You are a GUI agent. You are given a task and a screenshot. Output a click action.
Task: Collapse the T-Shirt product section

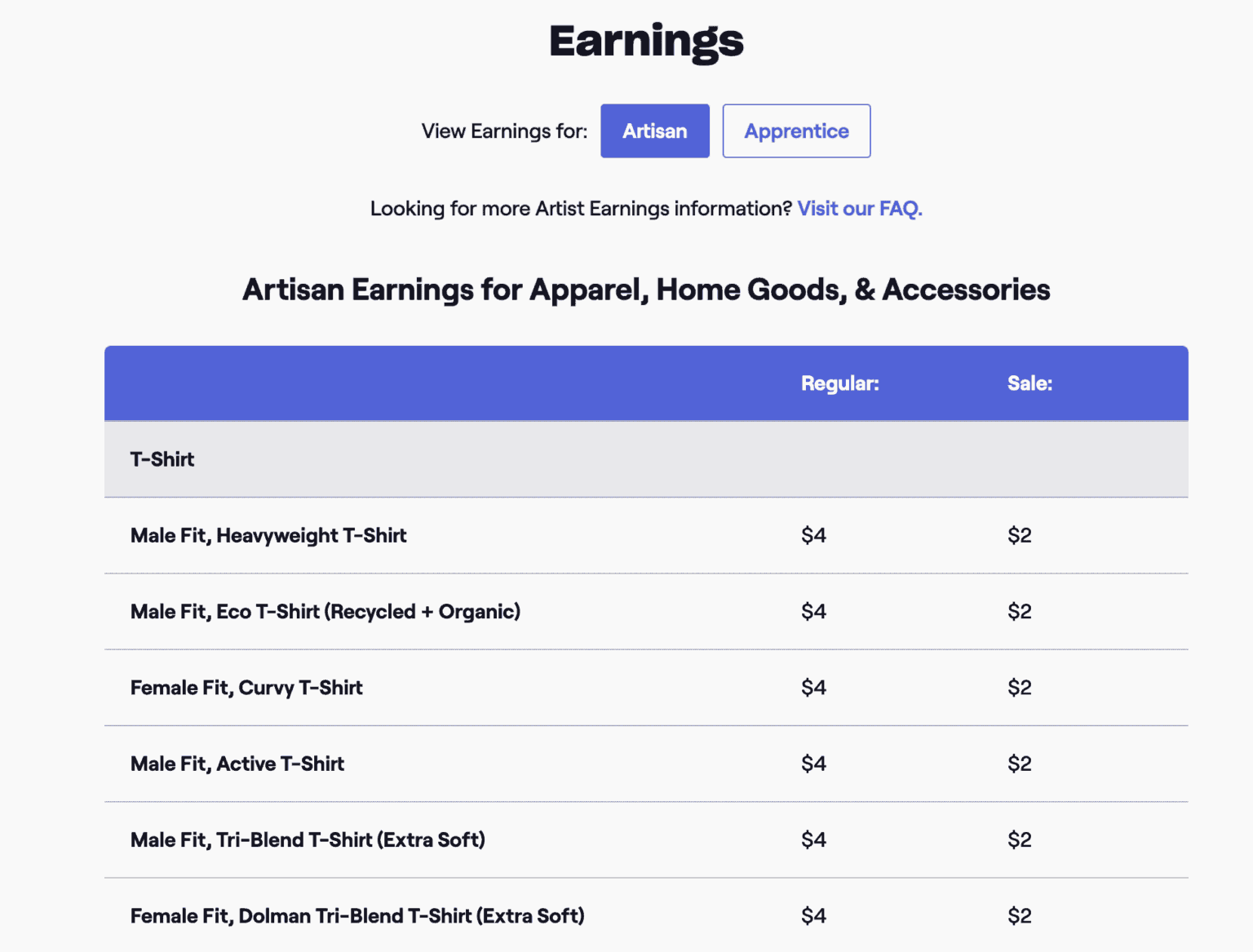click(x=162, y=458)
